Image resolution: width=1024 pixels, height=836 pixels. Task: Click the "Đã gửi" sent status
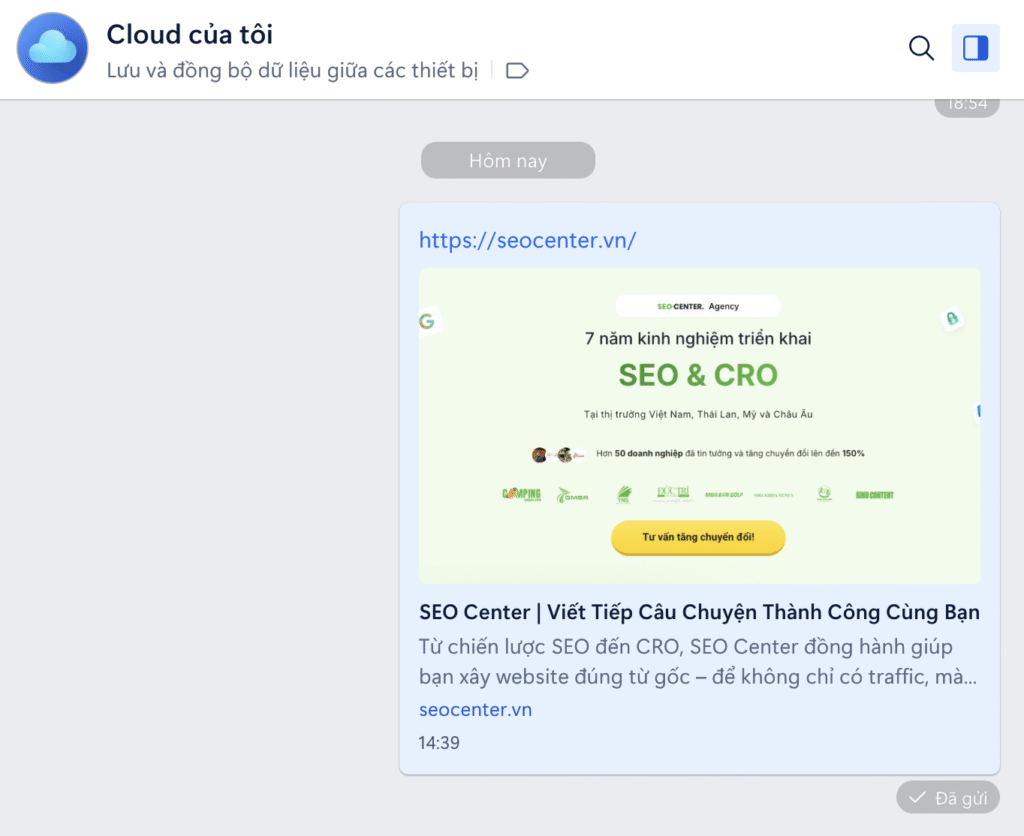(x=948, y=798)
